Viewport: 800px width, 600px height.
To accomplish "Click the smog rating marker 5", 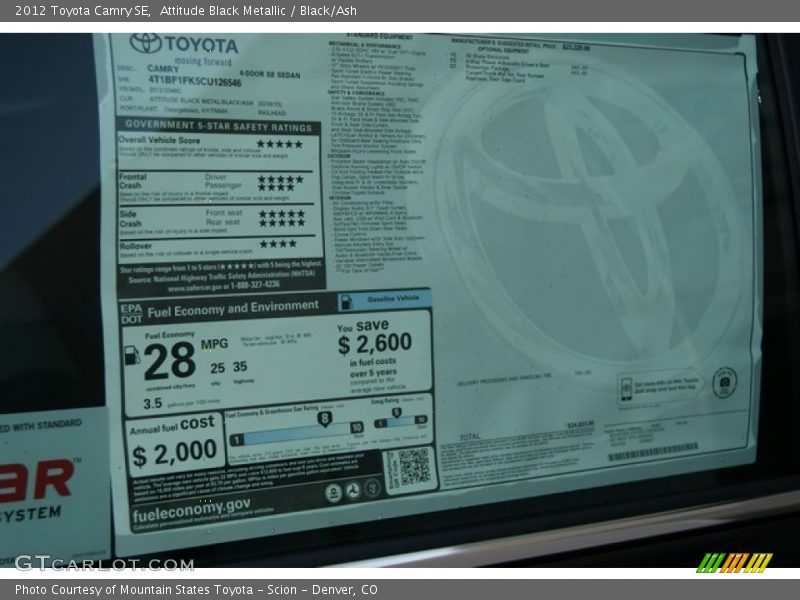I will [396, 412].
